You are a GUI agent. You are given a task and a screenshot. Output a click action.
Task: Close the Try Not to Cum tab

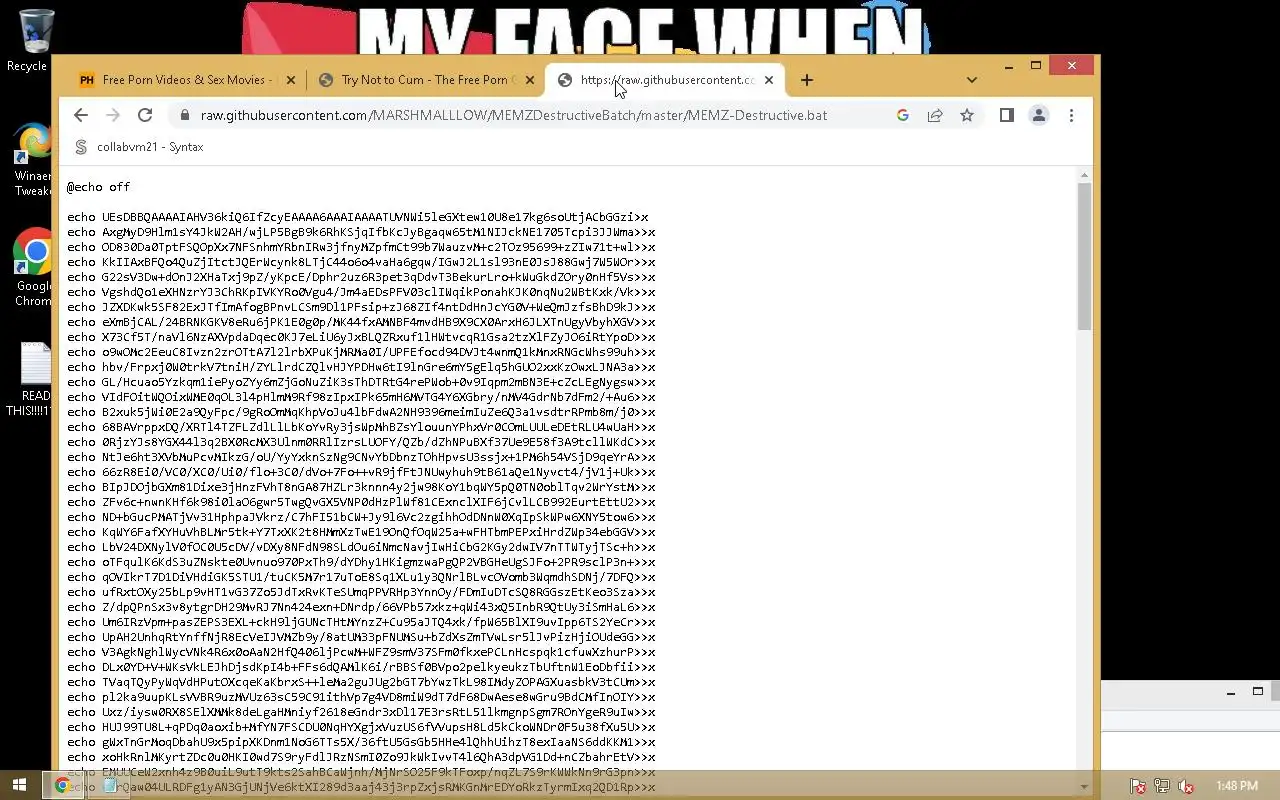tap(530, 80)
